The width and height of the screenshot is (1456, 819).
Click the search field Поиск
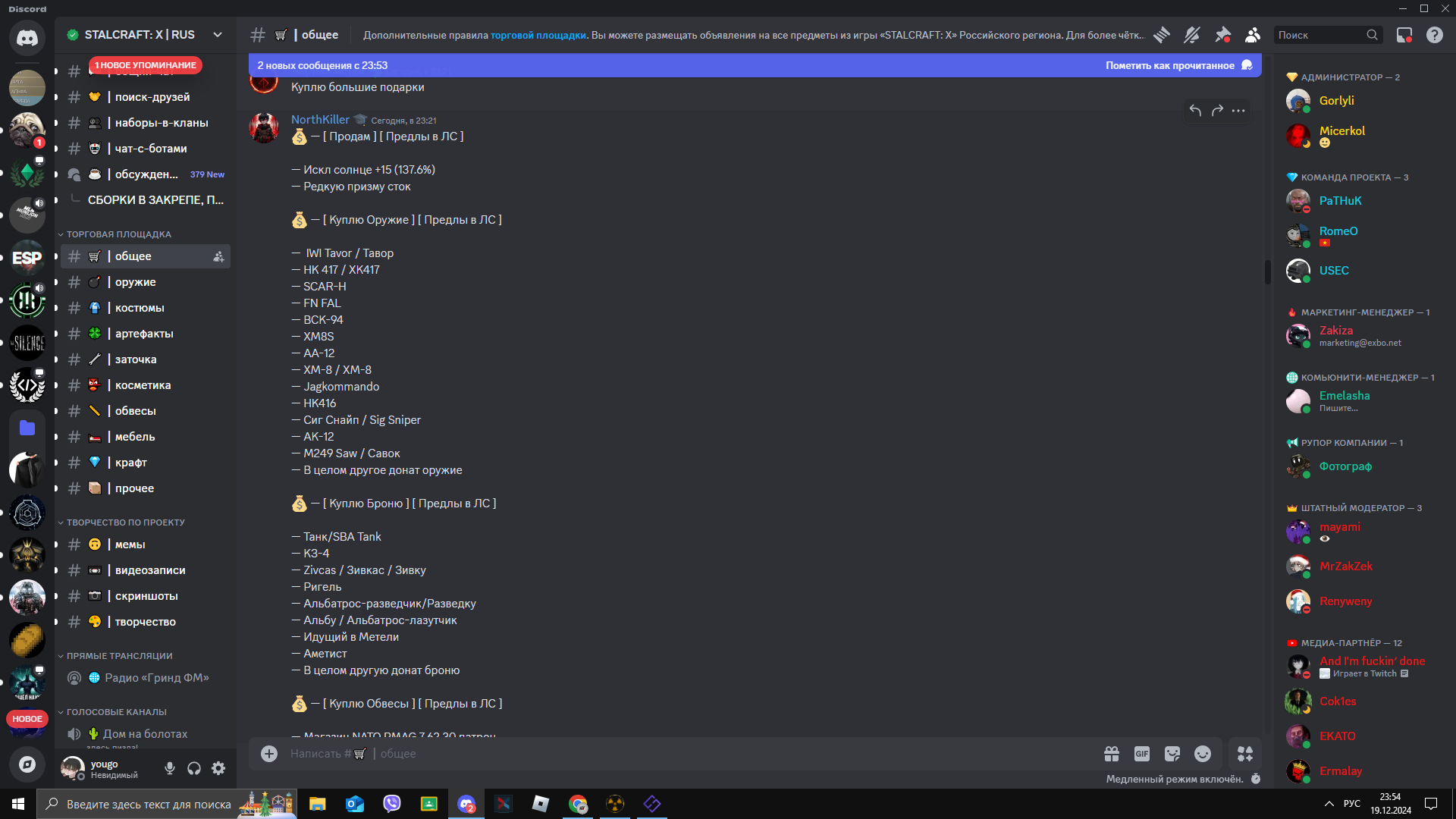[x=1327, y=35]
